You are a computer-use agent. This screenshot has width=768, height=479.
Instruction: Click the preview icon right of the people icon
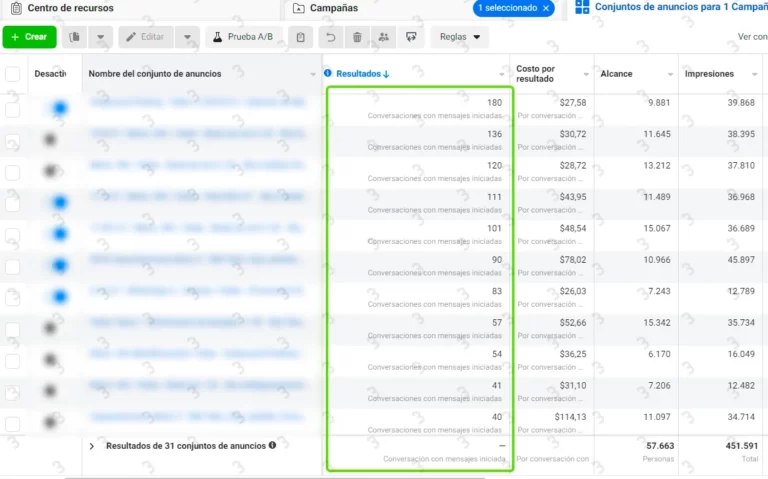pyautogui.click(x=410, y=37)
